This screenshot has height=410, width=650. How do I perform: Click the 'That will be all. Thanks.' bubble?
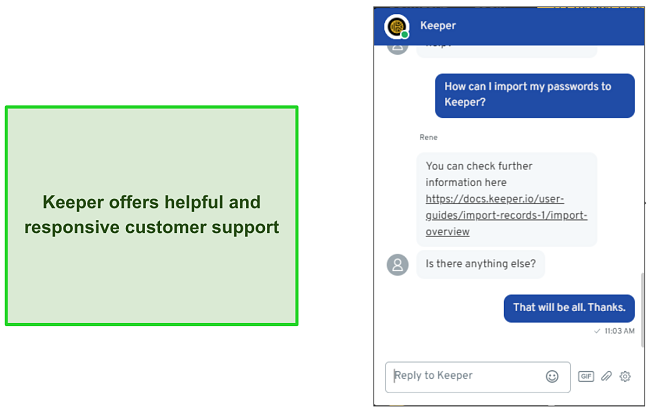click(569, 308)
